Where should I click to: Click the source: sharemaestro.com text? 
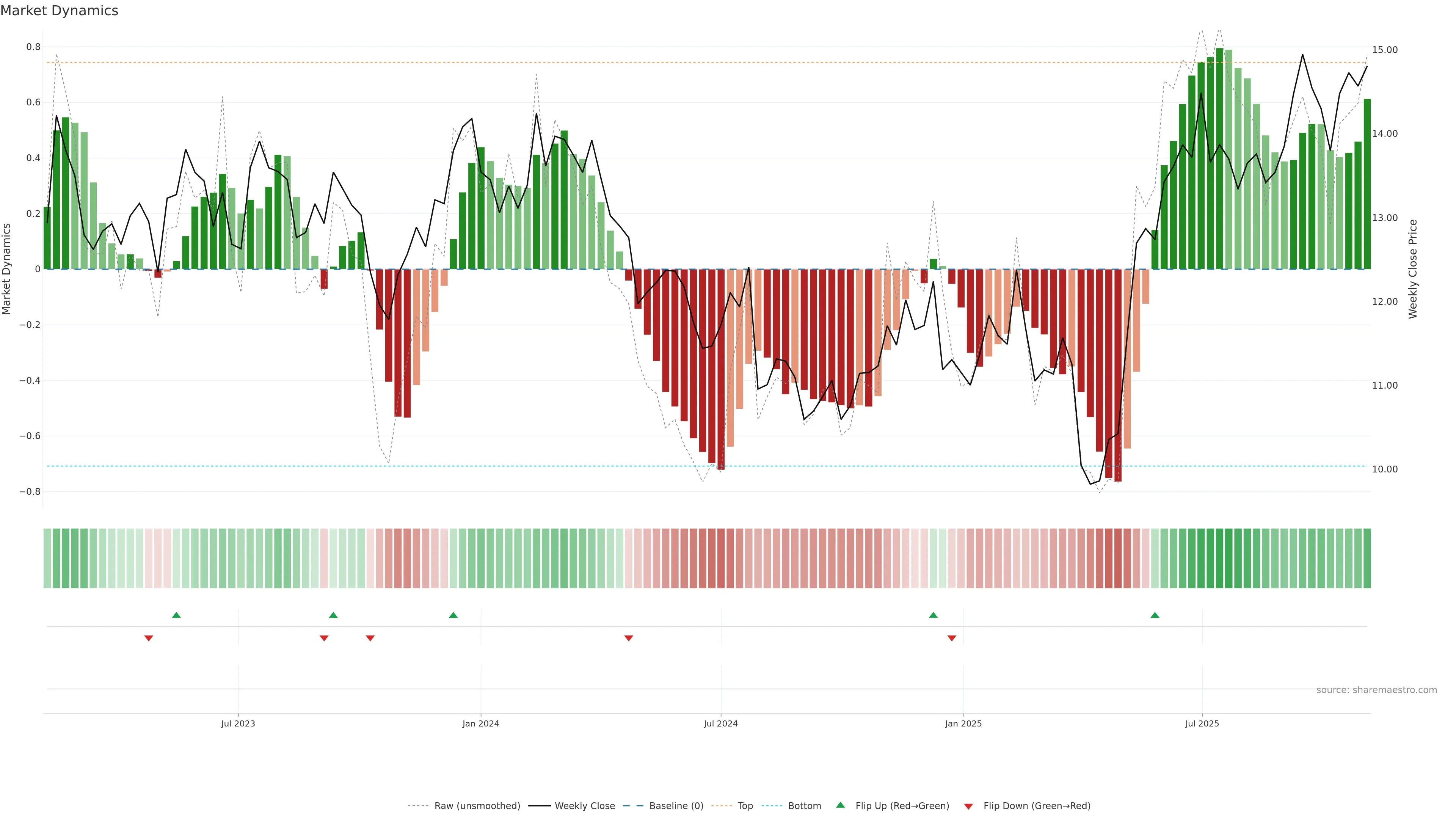coord(1376,690)
